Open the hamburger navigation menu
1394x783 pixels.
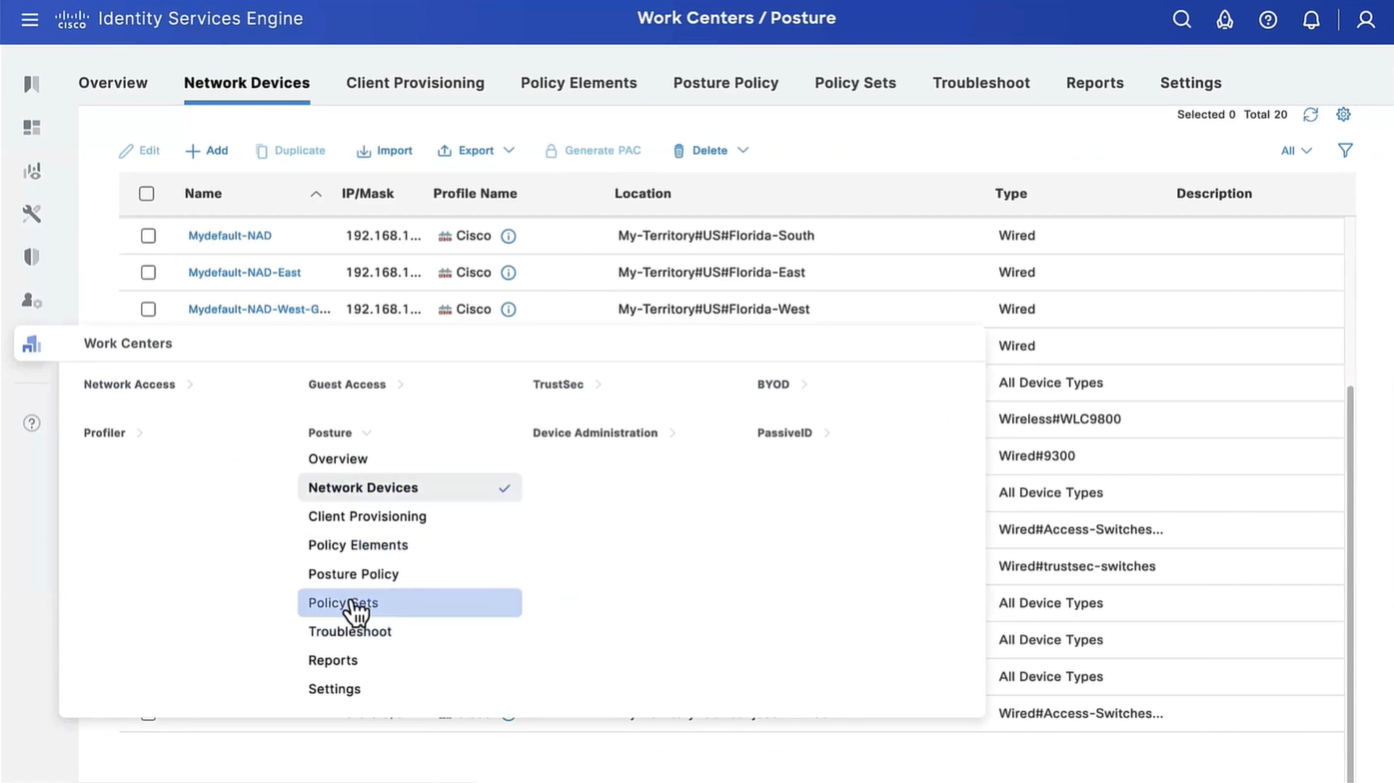(30, 20)
